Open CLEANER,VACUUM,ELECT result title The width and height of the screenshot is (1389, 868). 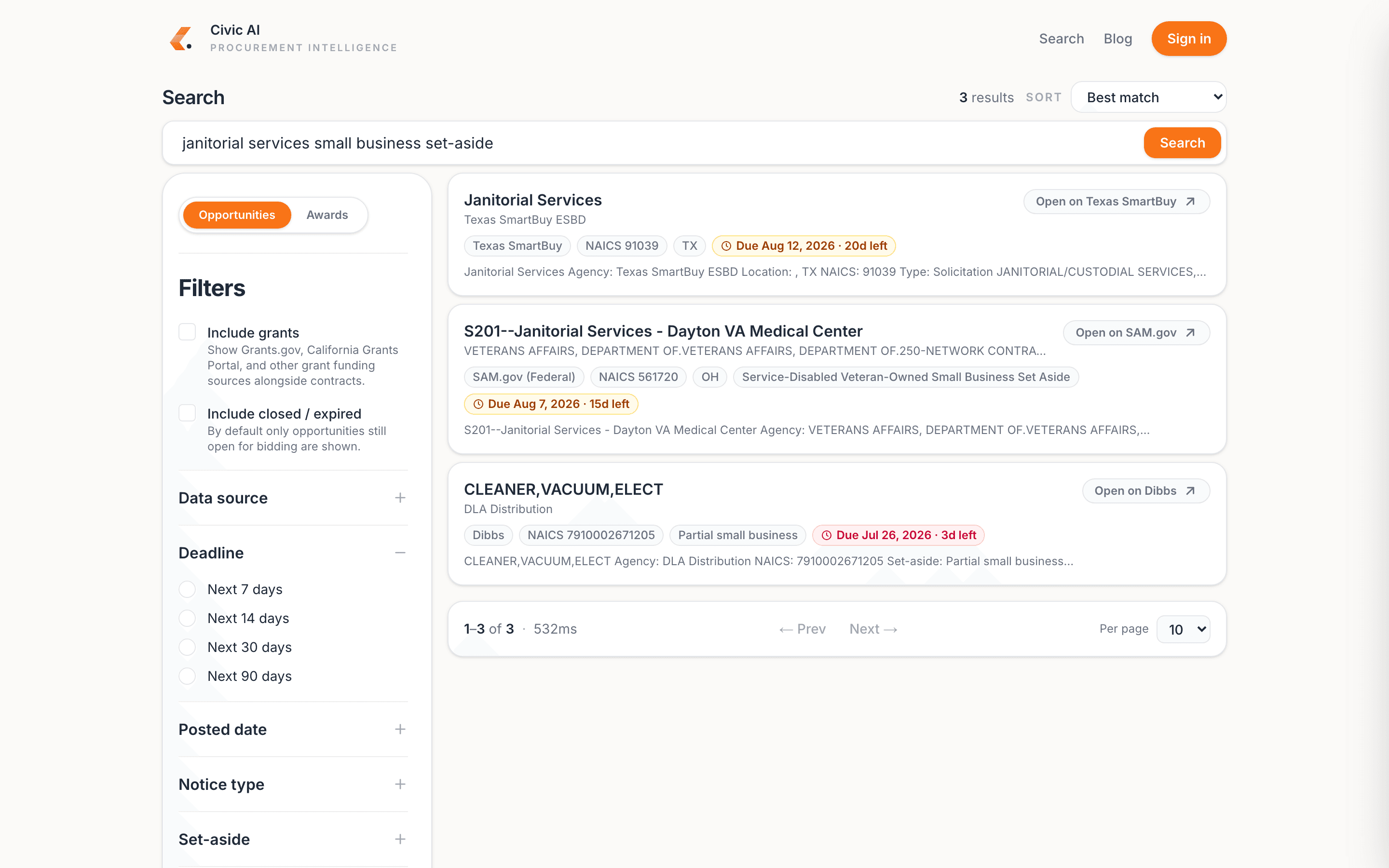tap(563, 489)
